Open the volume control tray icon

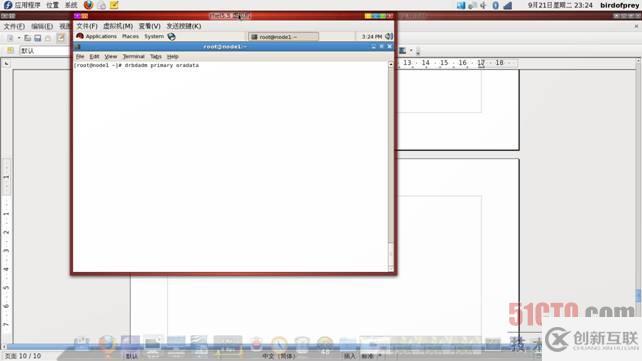[484, 5]
